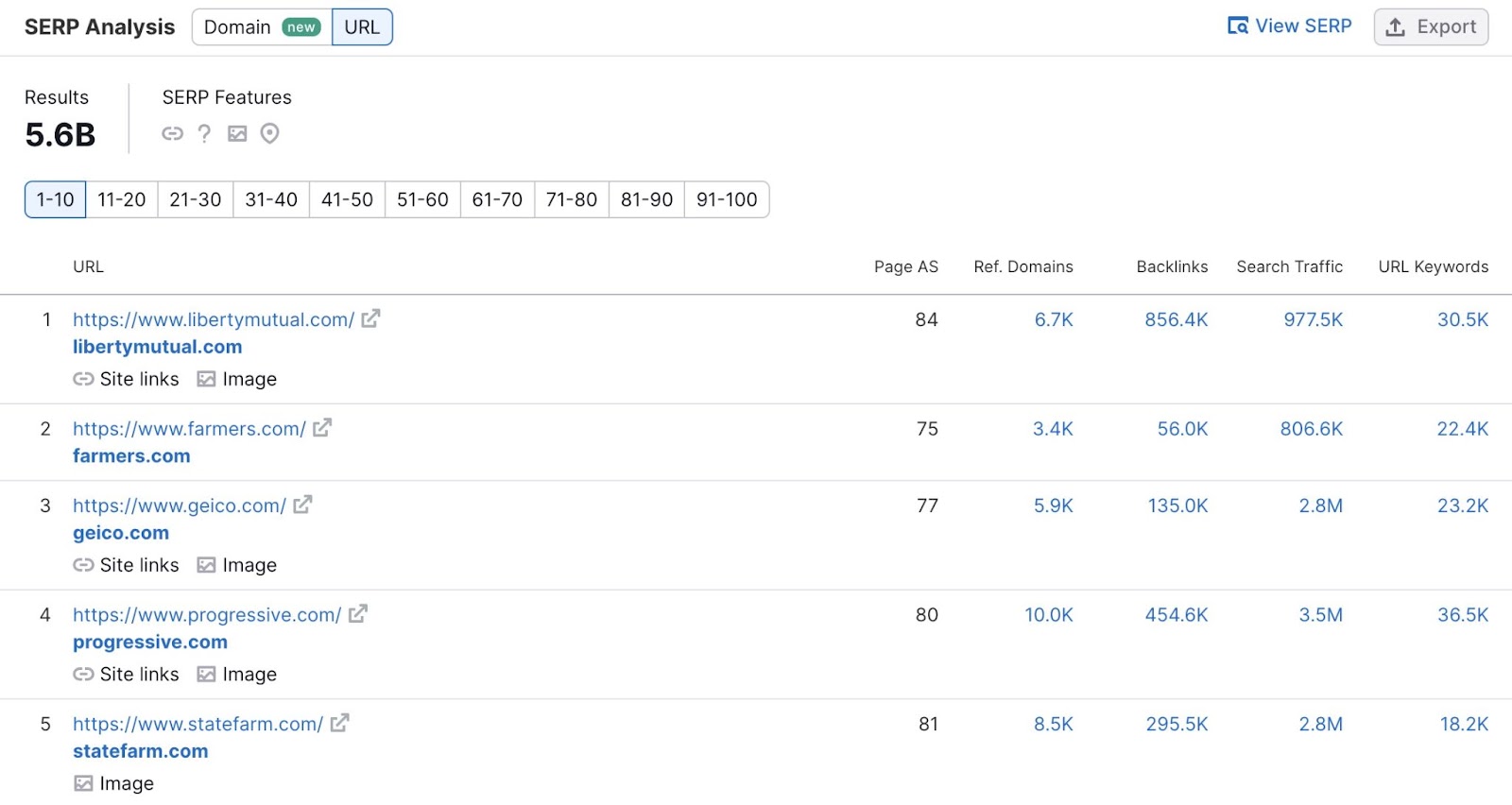Open libertymutual.com 856.4K backlinks

click(x=1177, y=319)
